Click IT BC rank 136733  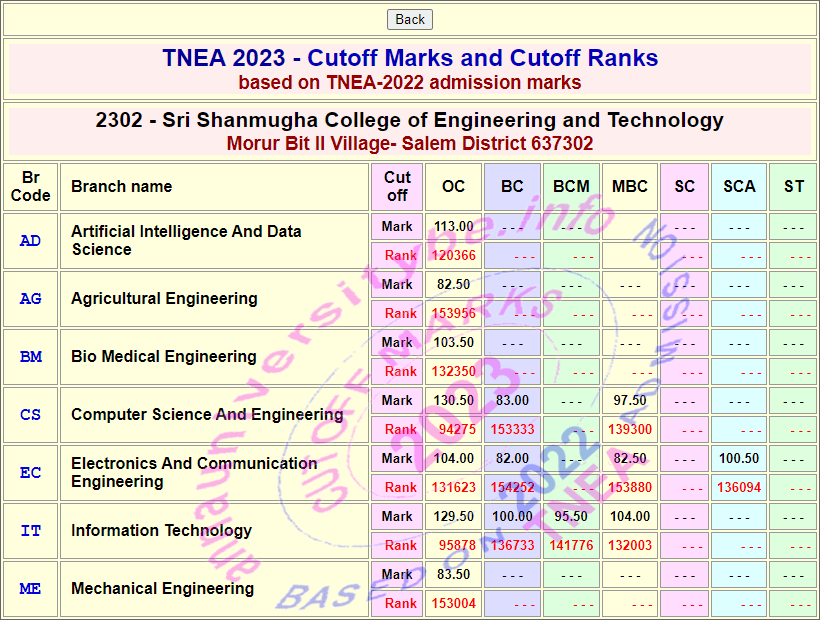(512, 546)
